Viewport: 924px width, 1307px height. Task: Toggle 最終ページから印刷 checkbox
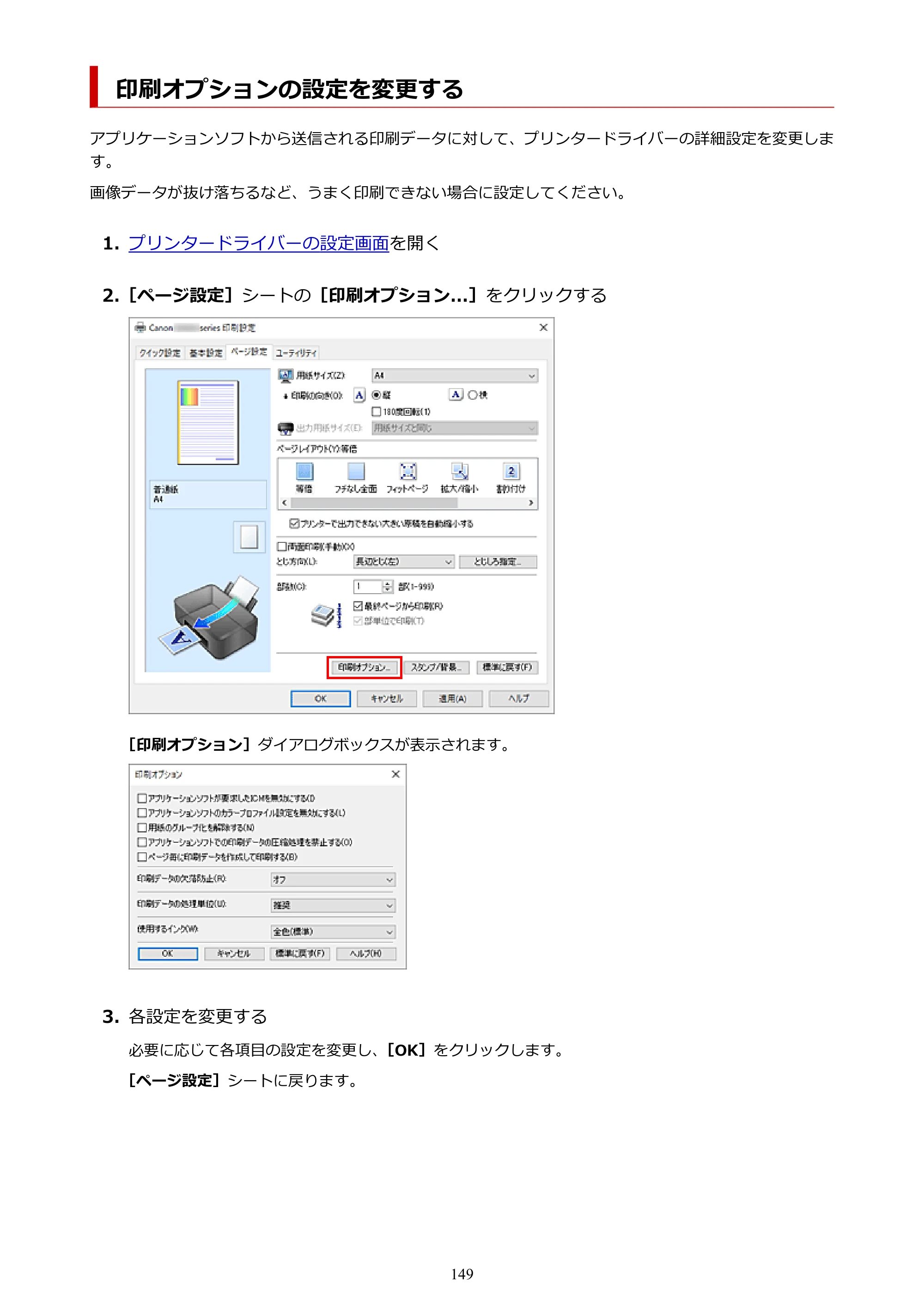[358, 606]
